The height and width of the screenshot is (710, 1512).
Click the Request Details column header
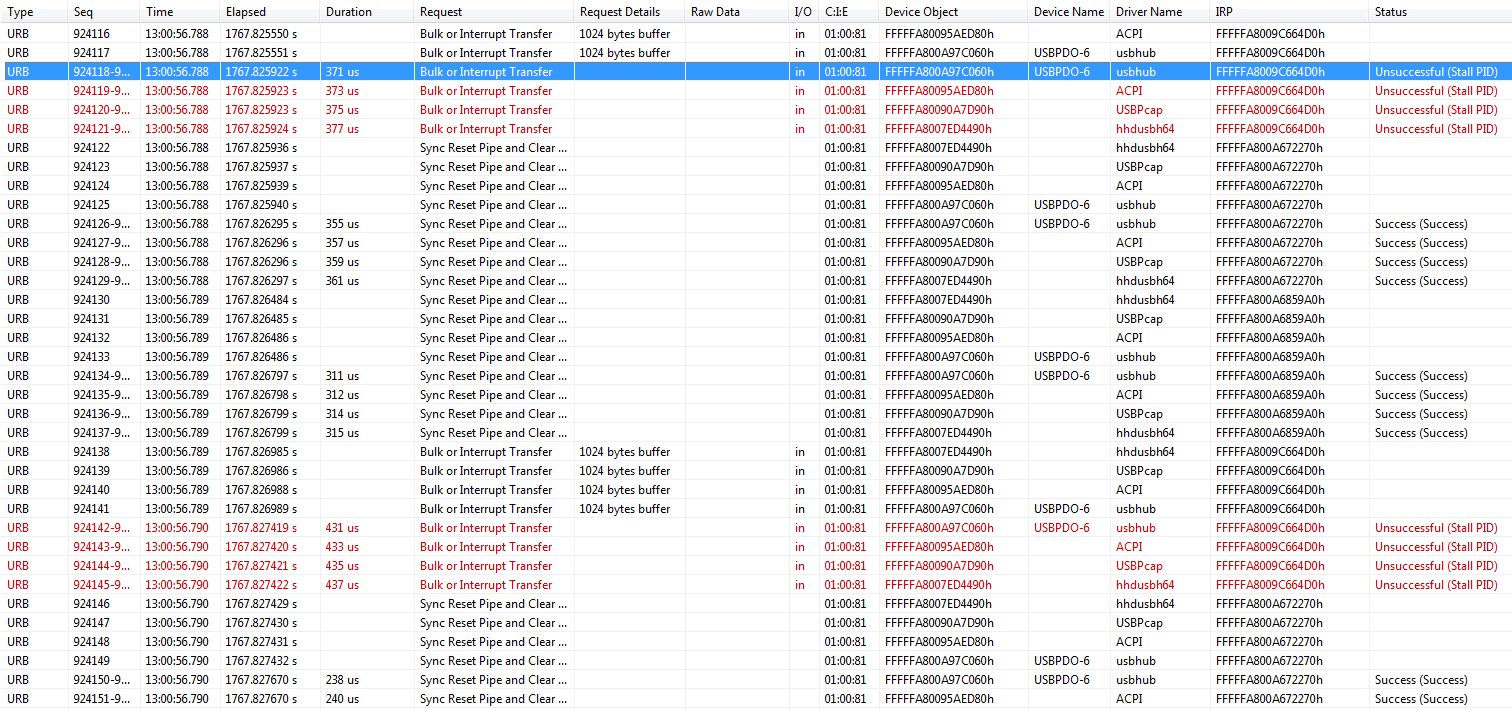point(630,12)
